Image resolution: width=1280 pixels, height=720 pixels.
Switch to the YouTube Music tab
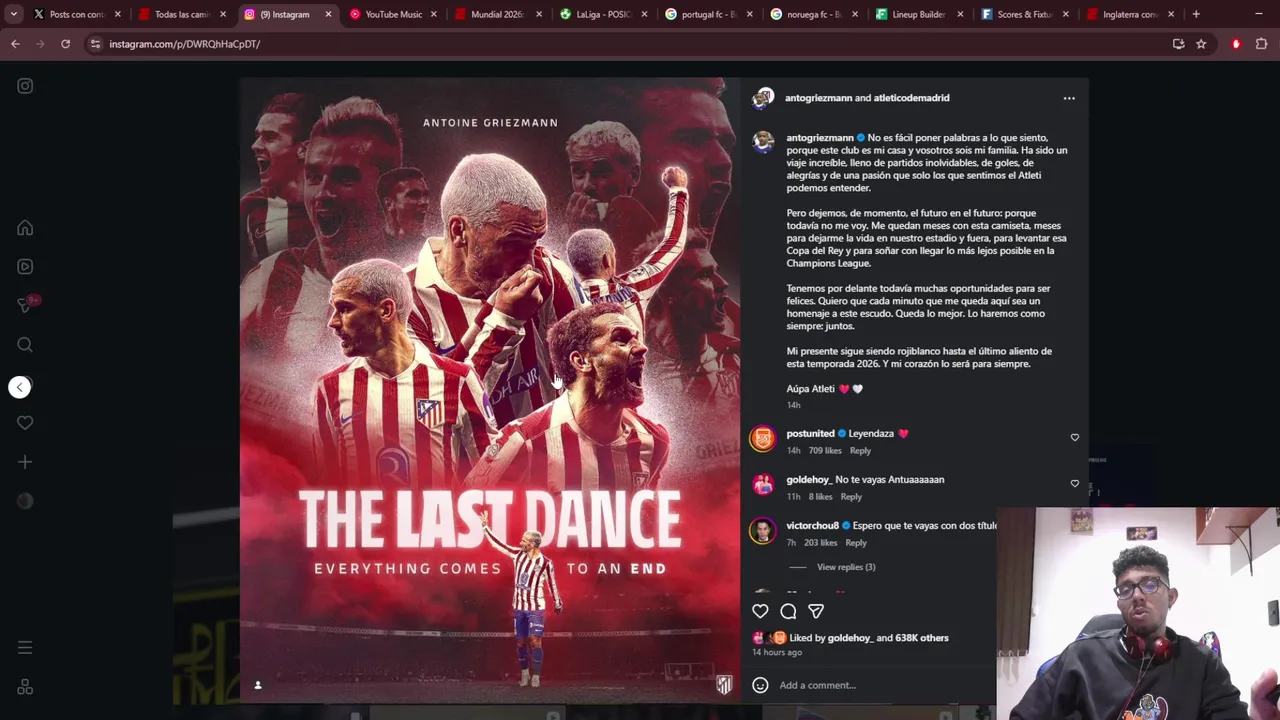coord(393,14)
